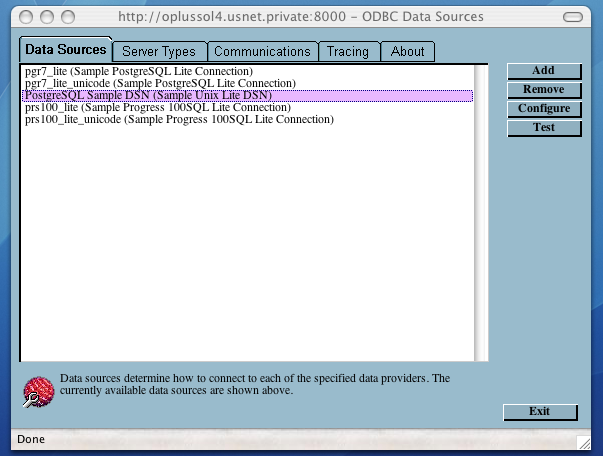Screen dimensions: 603x456
Task: Switch to the Tracing tab
Action: [347, 51]
